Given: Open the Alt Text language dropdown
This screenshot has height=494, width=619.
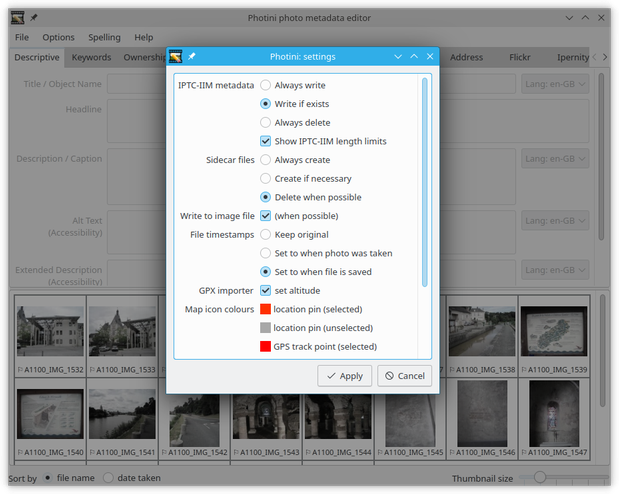Looking at the screenshot, I should tap(555, 221).
